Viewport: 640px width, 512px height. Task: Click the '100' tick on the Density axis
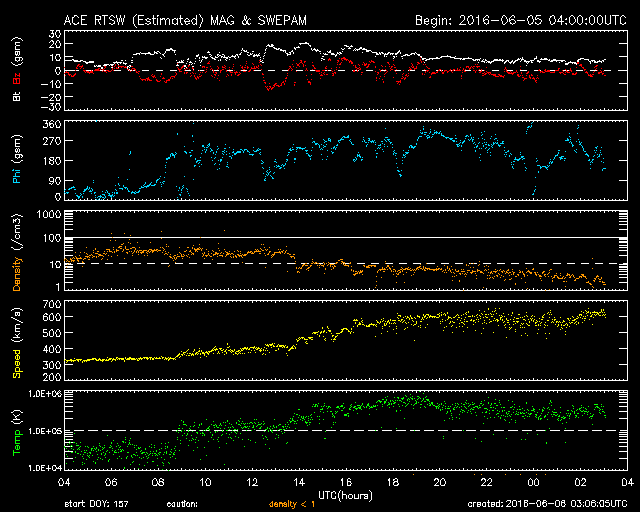click(x=52, y=238)
